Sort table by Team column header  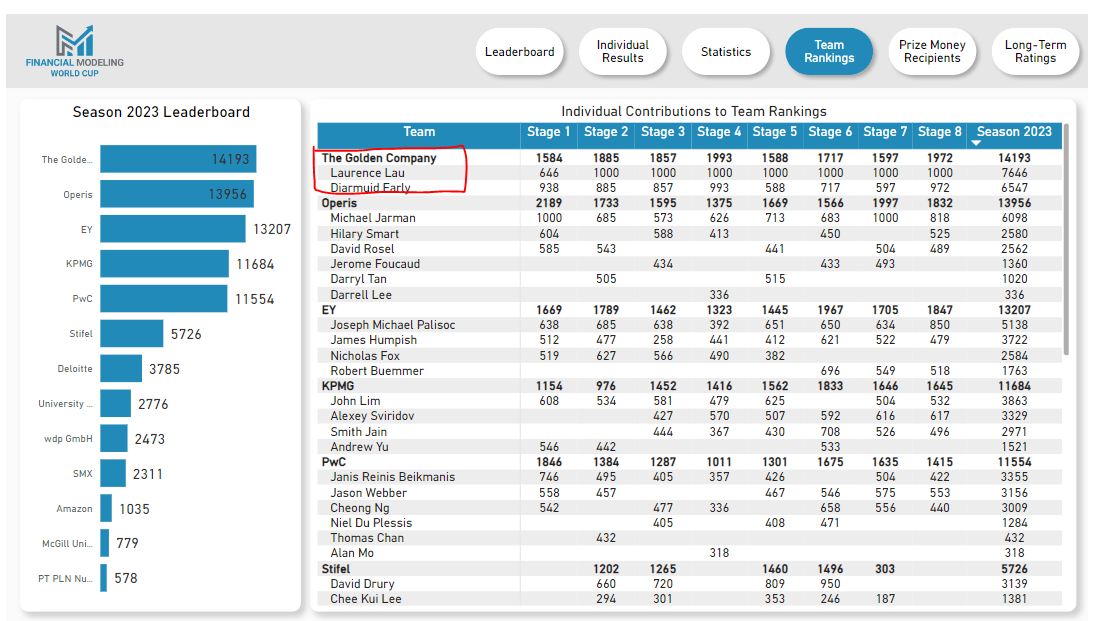(419, 132)
